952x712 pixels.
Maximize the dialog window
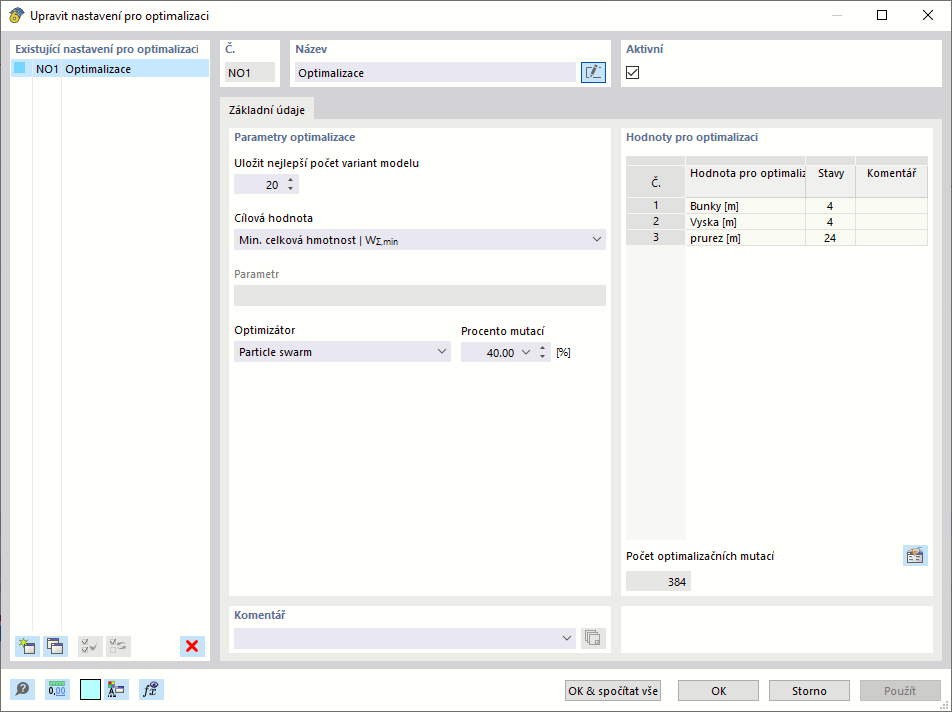click(x=882, y=15)
